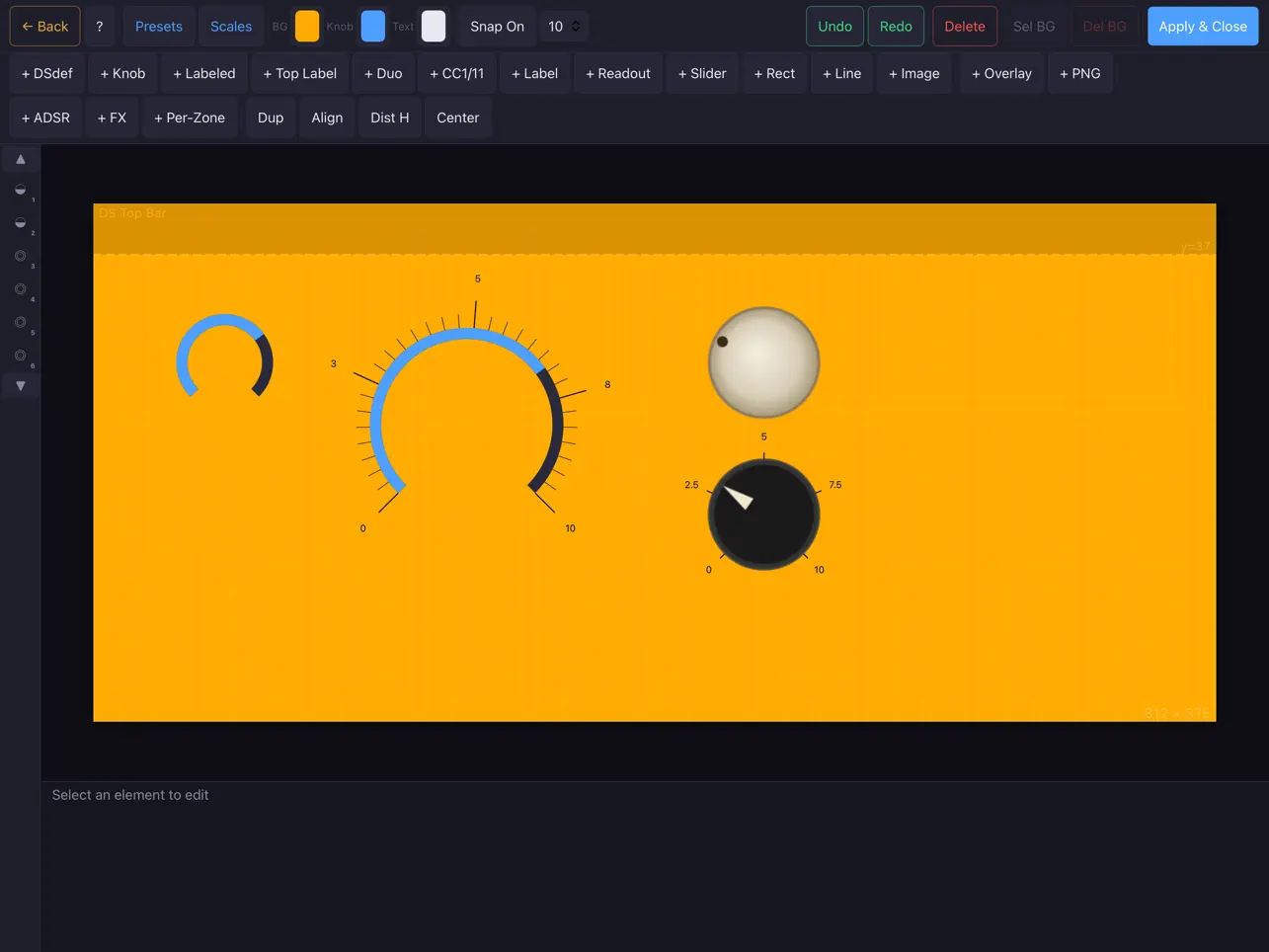Click the '8' label right of large knob
This screenshot has height=952, width=1269.
tap(607, 384)
